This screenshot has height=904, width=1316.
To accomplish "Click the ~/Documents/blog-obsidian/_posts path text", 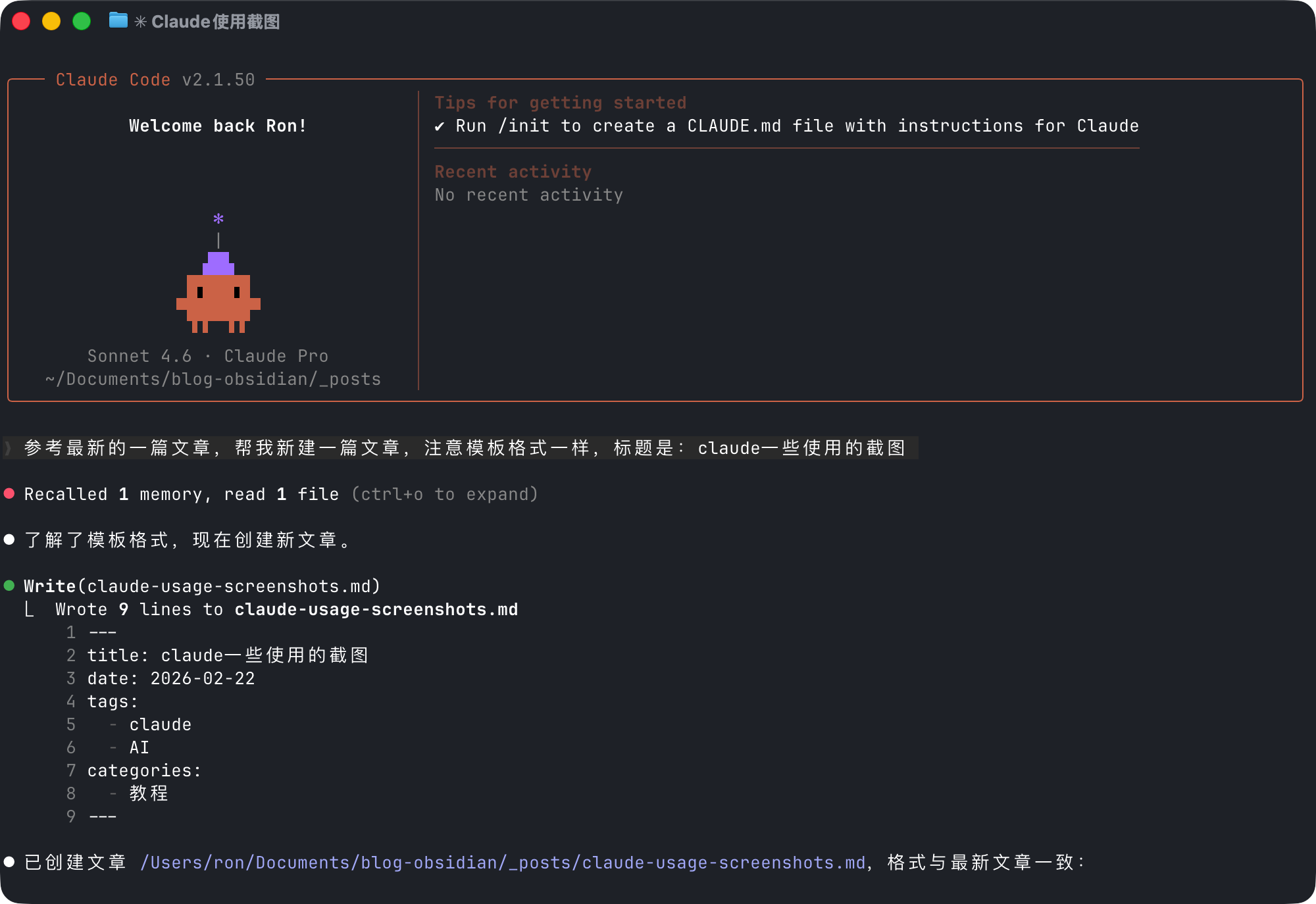I will pos(213,379).
